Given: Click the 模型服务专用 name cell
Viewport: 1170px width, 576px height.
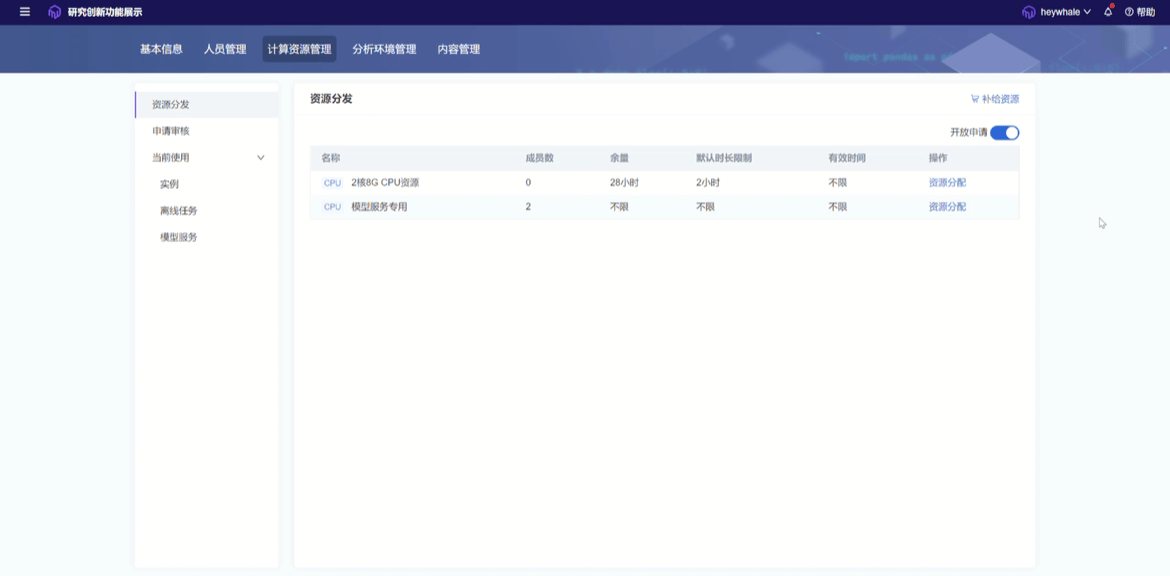Looking at the screenshot, I should 380,207.
